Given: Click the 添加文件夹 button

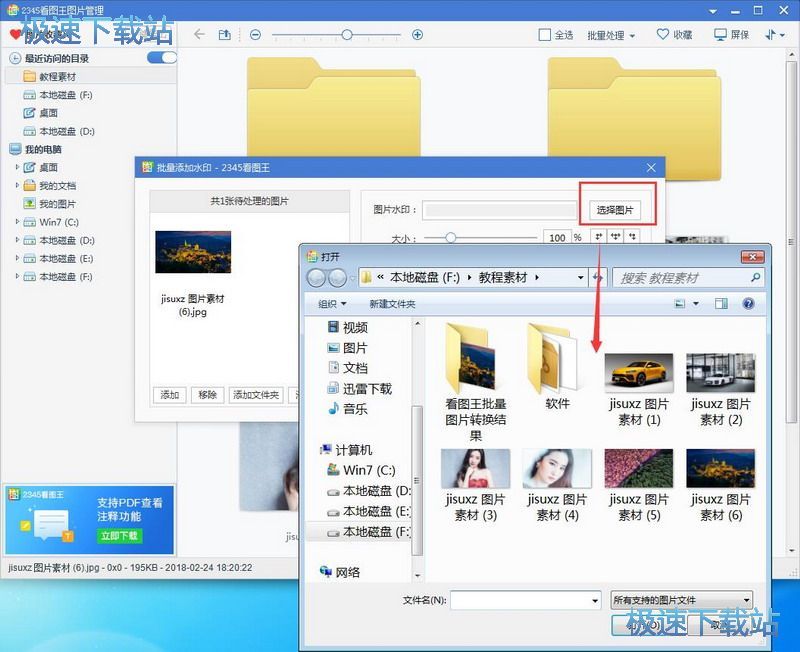Looking at the screenshot, I should tap(256, 395).
